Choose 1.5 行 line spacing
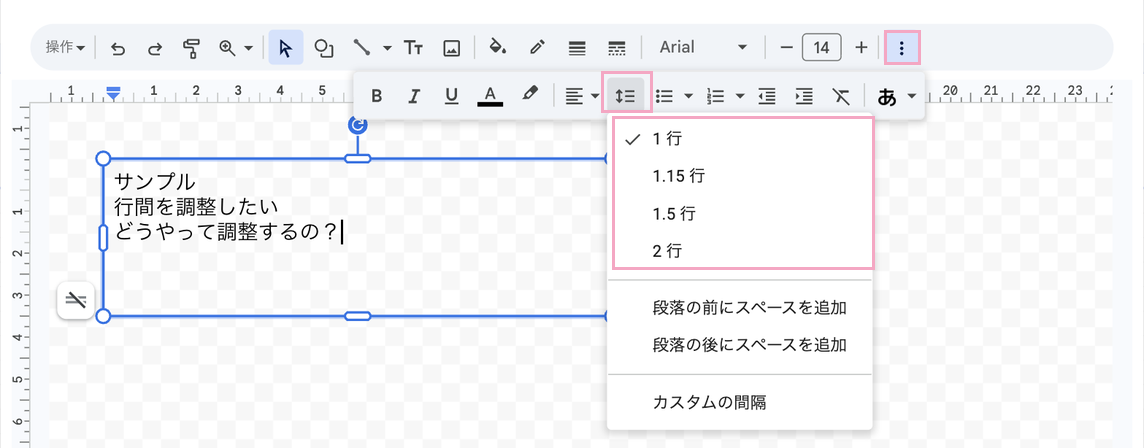1144x448 pixels. point(740,214)
